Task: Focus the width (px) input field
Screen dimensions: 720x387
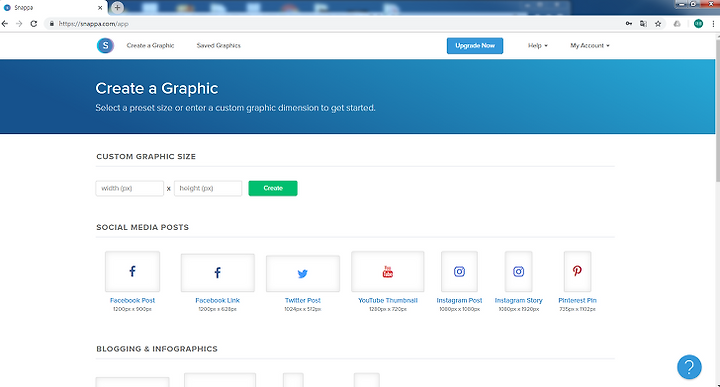Action: tap(129, 188)
